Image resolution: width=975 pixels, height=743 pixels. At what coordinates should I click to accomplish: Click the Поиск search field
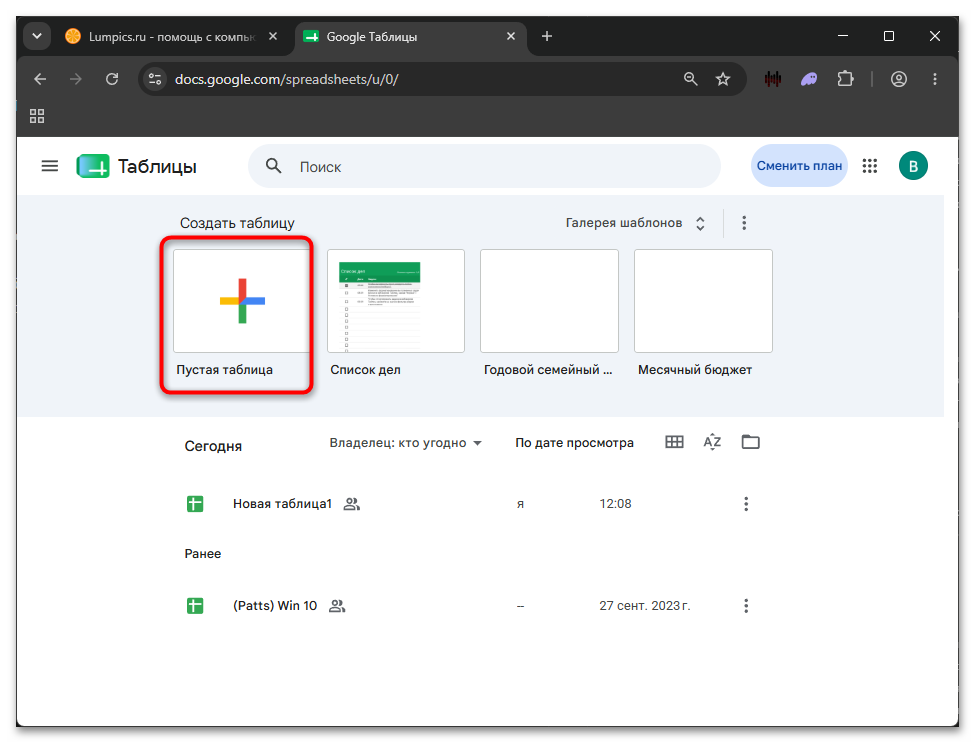[x=484, y=167]
